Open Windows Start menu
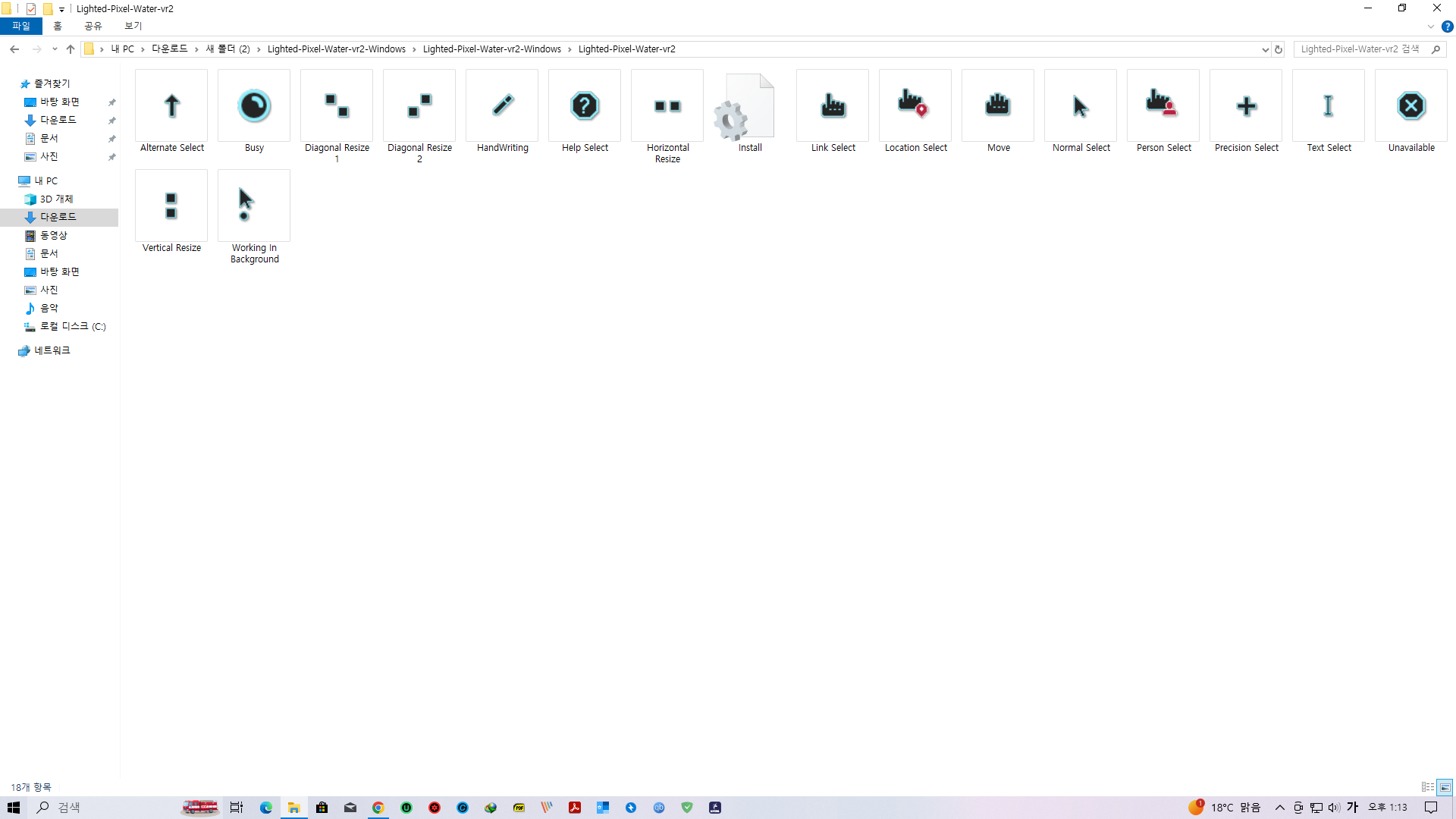This screenshot has width=1456, height=819. 14,808
